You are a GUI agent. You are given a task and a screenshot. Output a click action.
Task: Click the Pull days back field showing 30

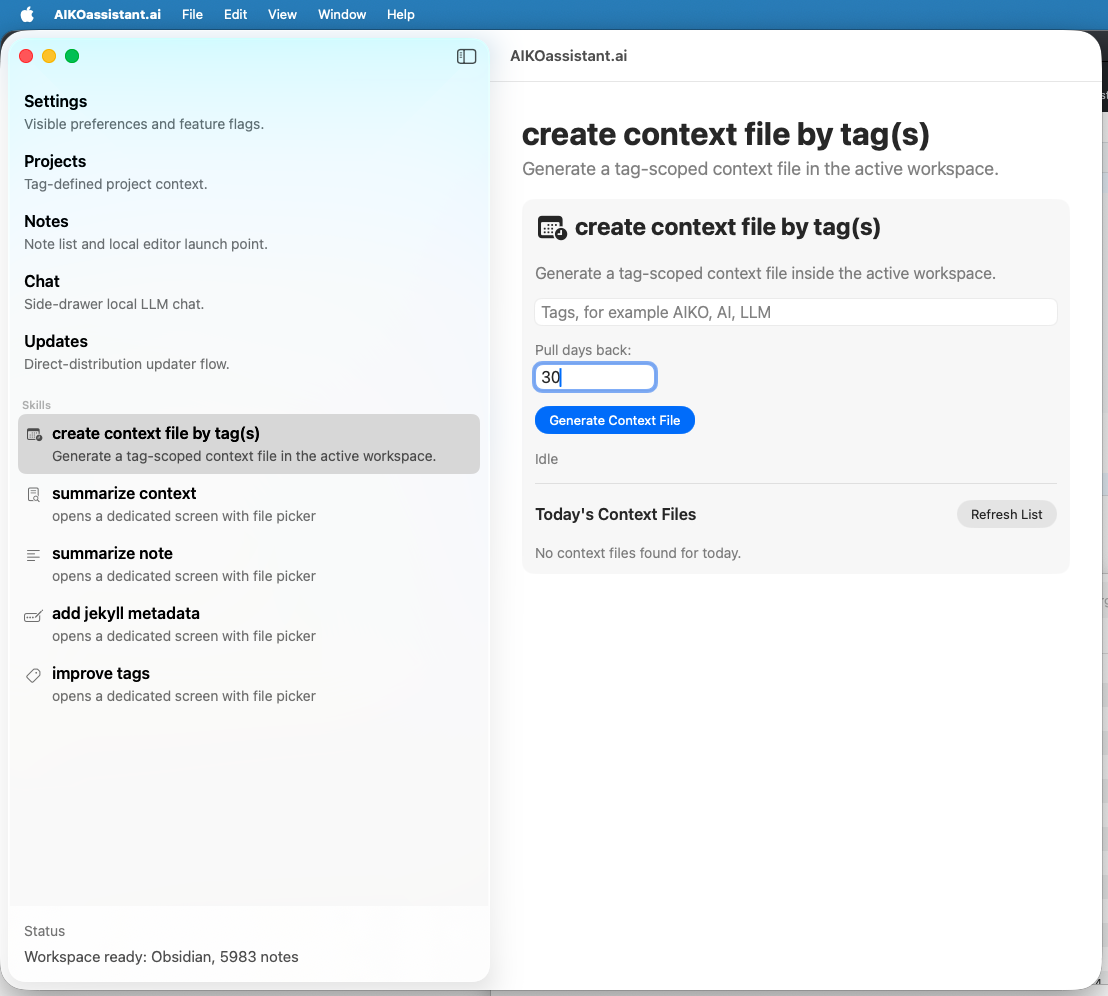pos(595,377)
